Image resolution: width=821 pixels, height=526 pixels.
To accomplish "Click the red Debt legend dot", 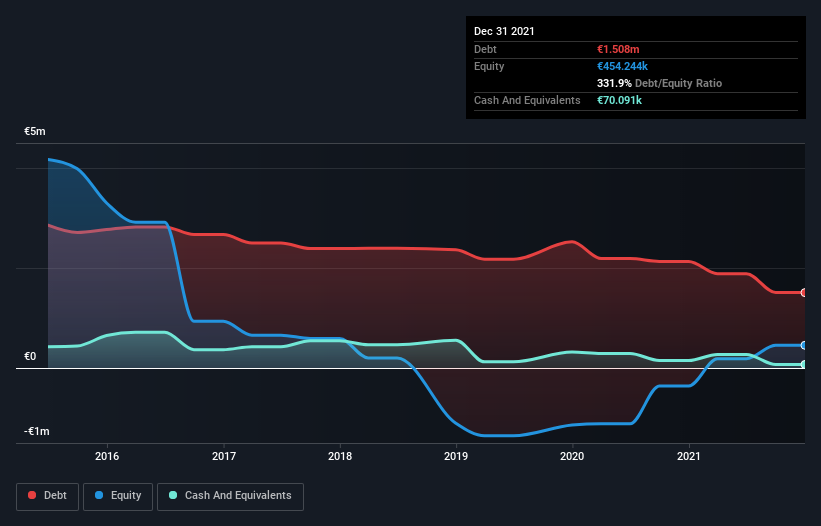I will (32, 495).
